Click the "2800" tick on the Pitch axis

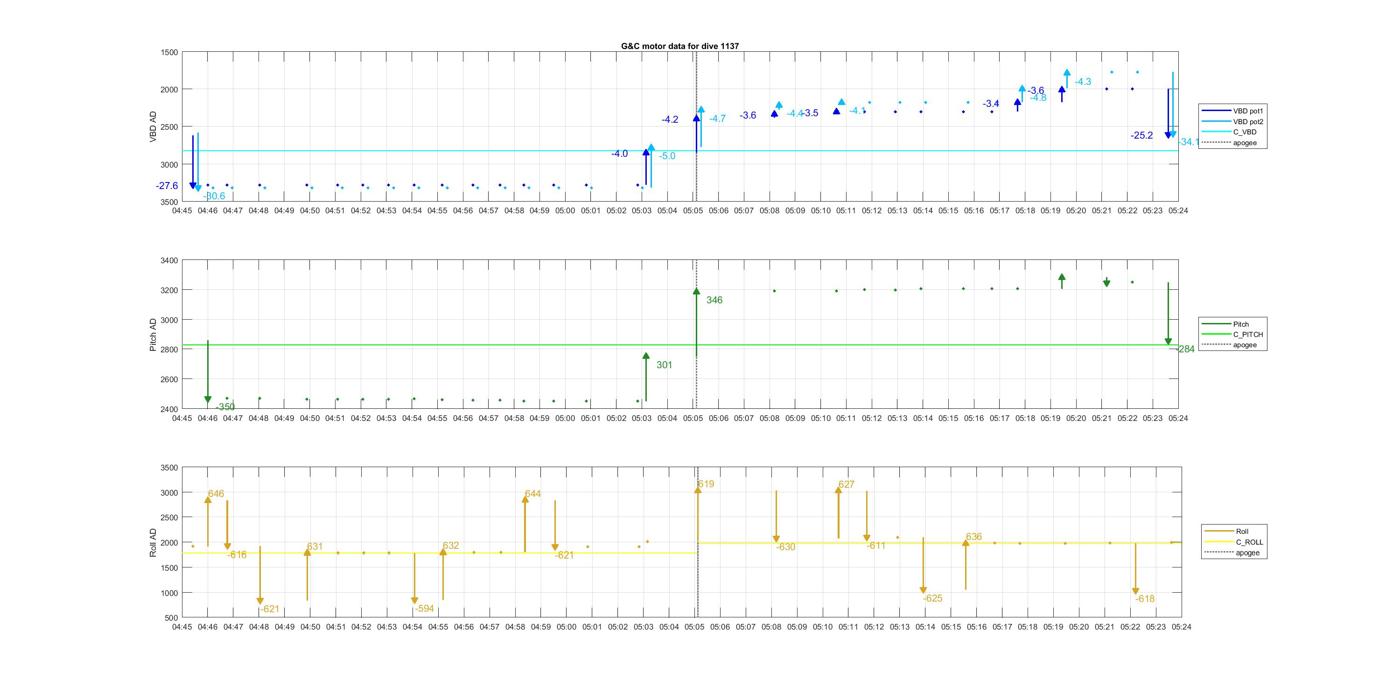point(170,350)
